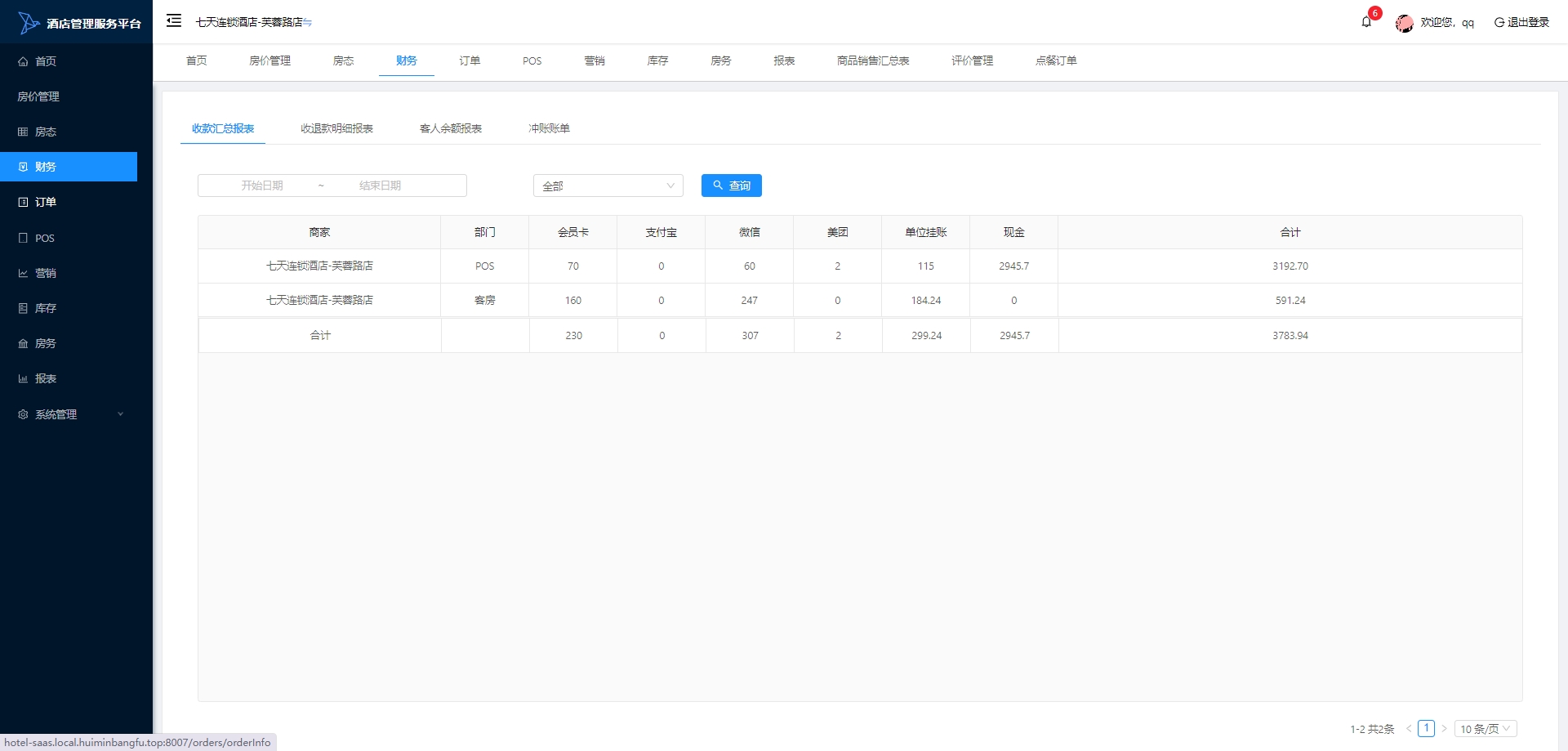Open 库存 in the left sidebar
The image size is (1568, 751).
tap(46, 308)
